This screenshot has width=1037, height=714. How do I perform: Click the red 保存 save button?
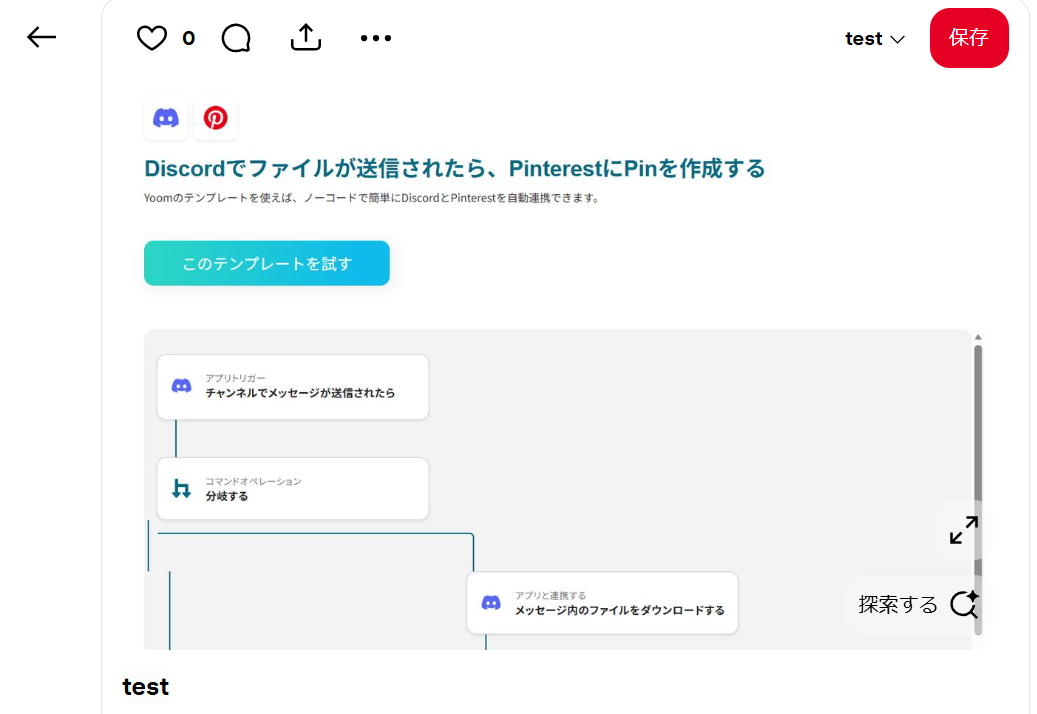[969, 38]
